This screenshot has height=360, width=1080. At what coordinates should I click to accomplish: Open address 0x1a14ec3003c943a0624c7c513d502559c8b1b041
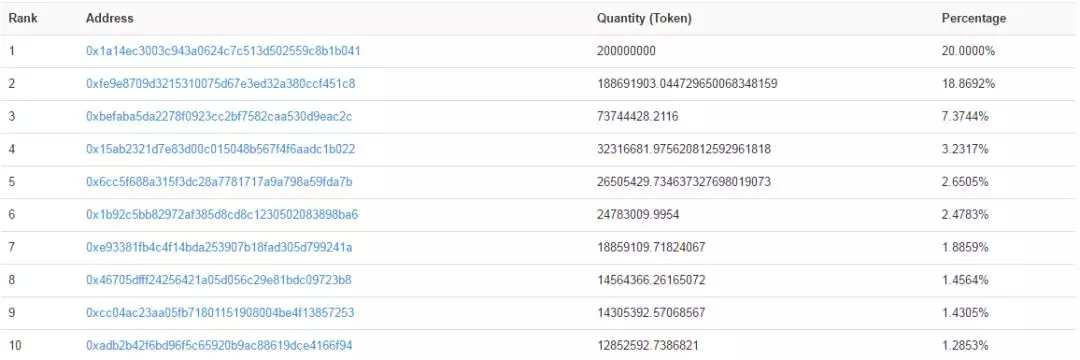pyautogui.click(x=223, y=51)
